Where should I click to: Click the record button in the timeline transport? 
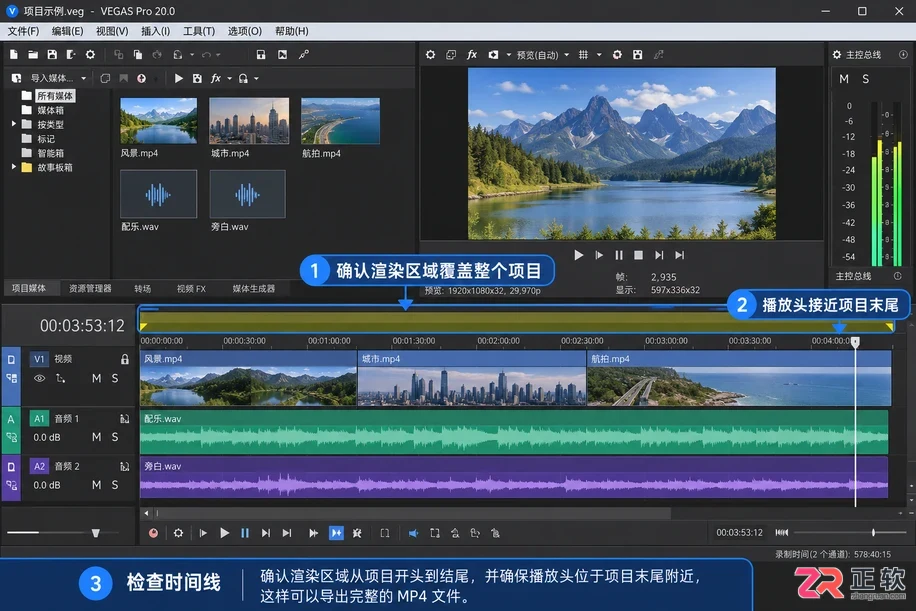click(153, 533)
